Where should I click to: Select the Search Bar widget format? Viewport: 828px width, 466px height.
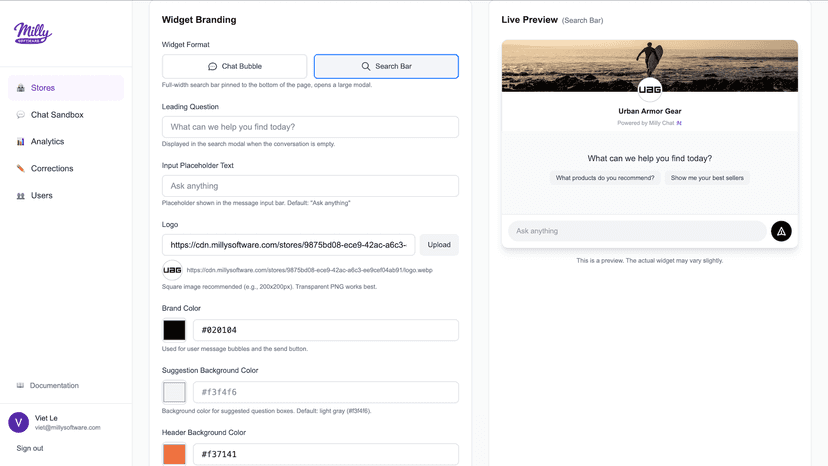386,66
